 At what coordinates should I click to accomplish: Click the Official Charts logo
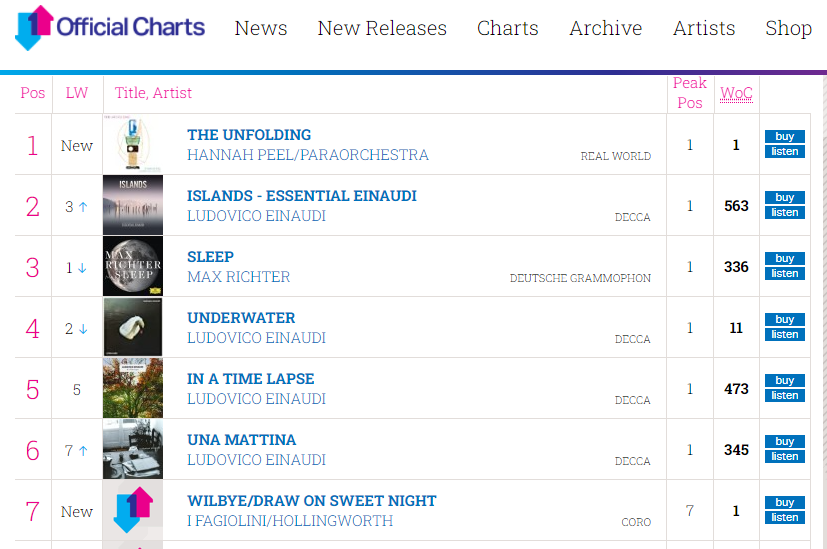(110, 27)
